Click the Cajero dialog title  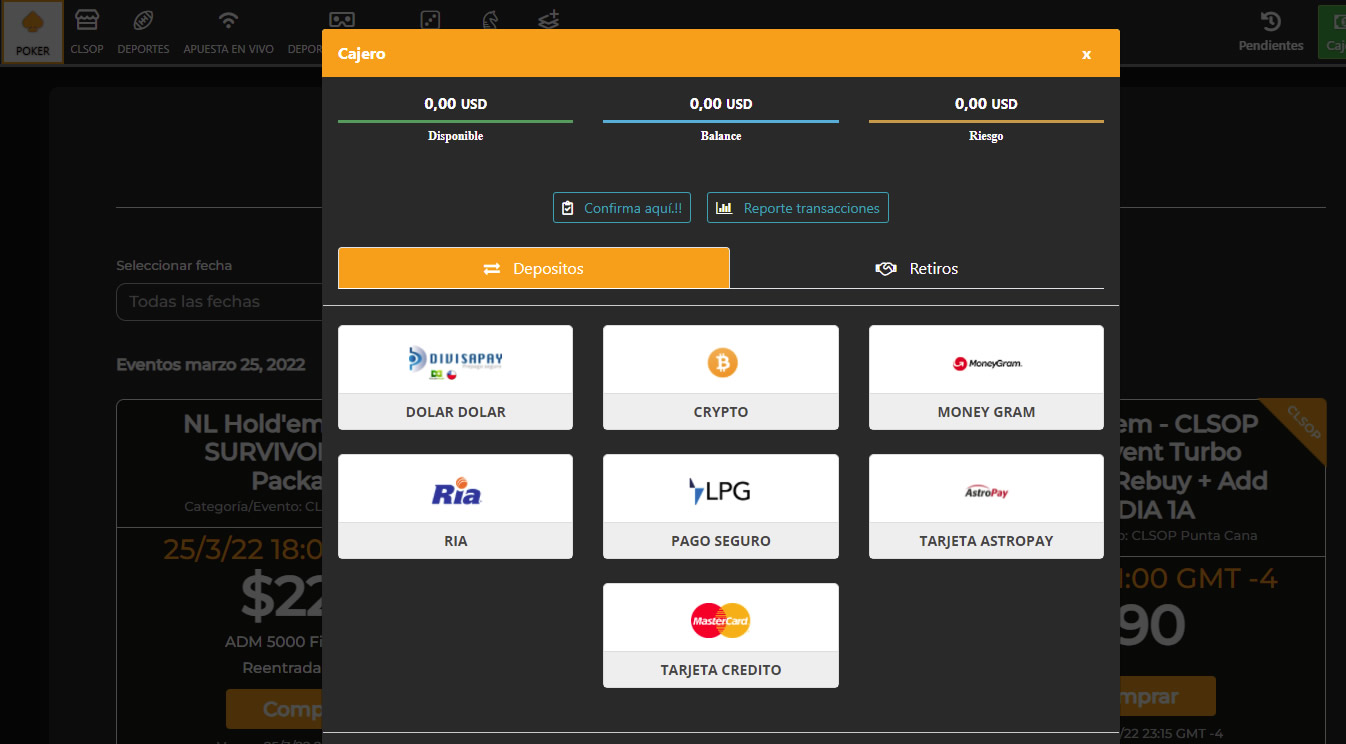pyautogui.click(x=362, y=54)
